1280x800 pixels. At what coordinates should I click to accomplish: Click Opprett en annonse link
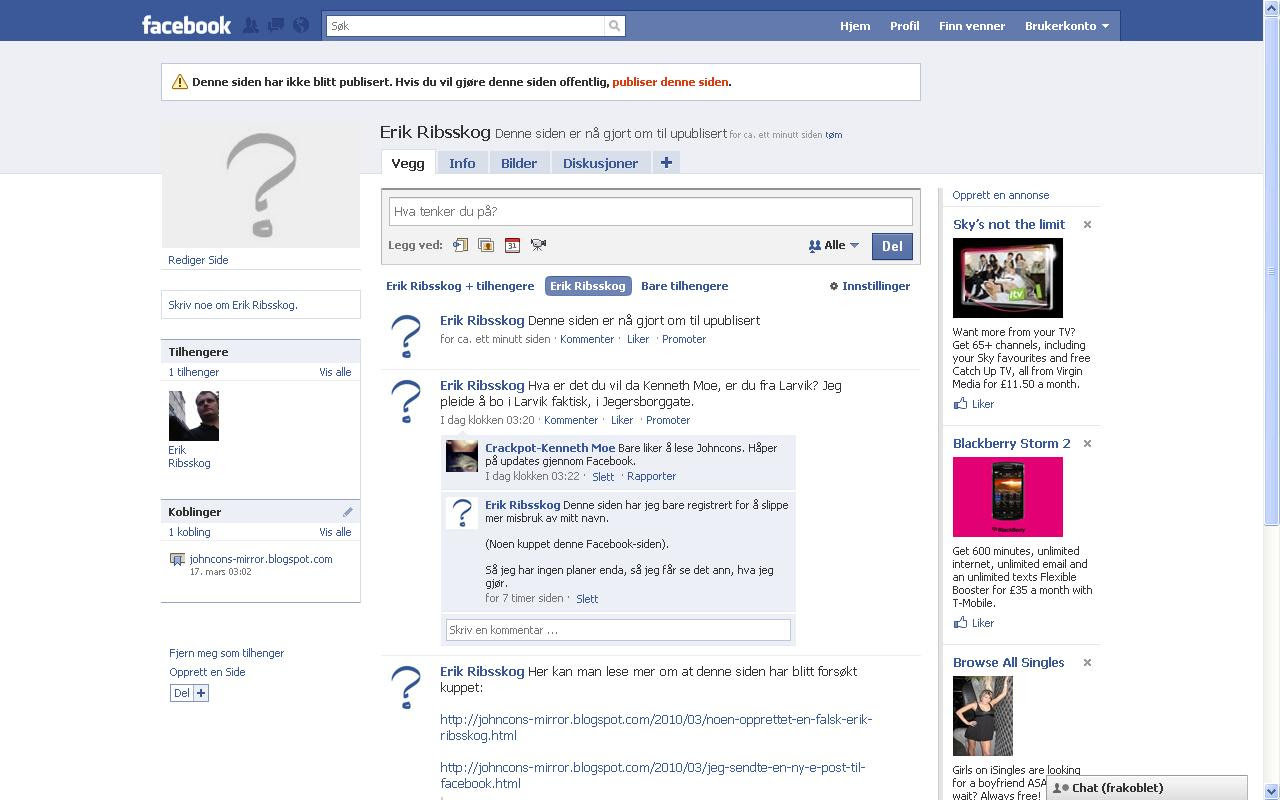click(x=1001, y=195)
